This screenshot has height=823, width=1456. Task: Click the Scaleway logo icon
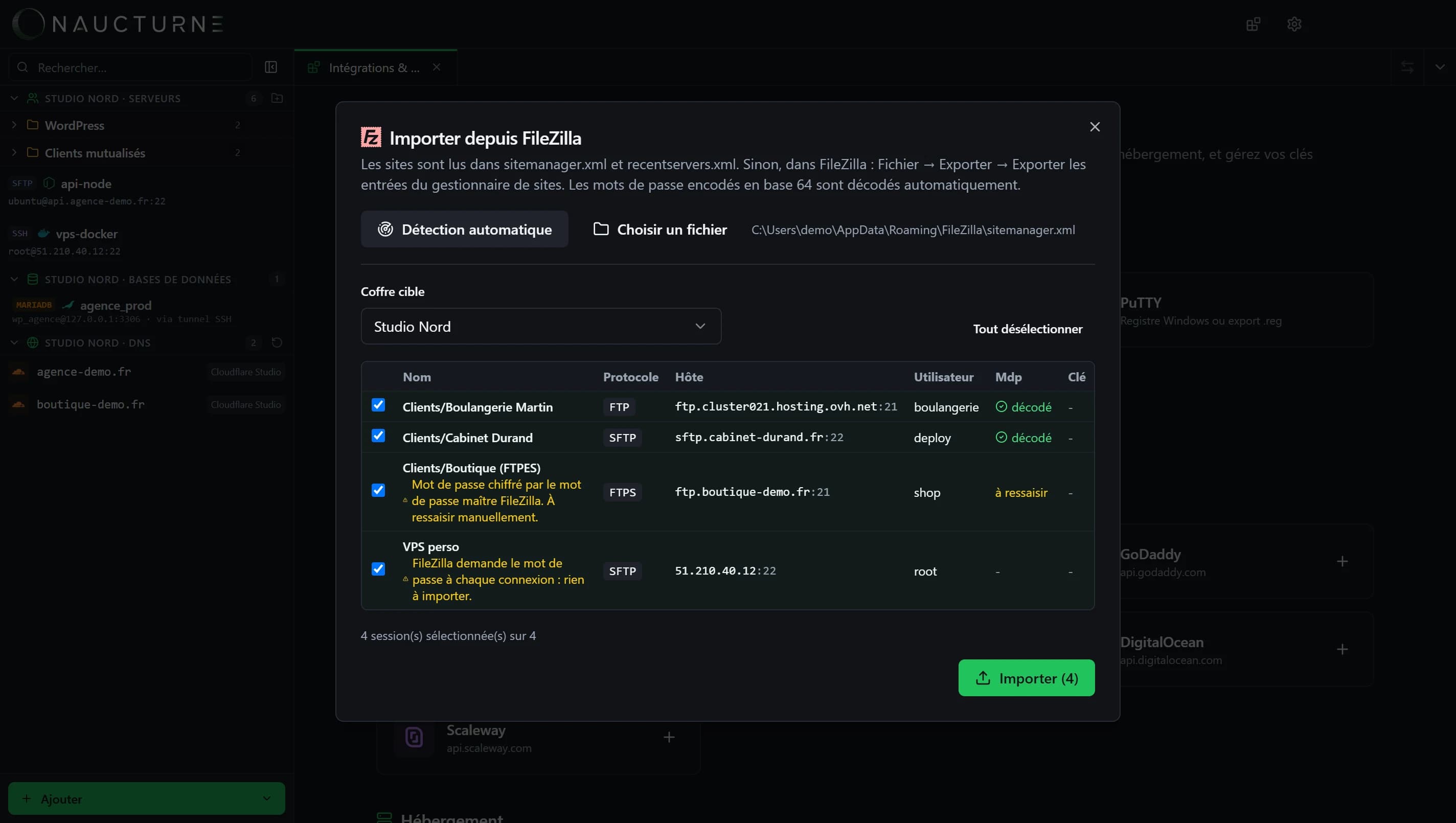[414, 738]
